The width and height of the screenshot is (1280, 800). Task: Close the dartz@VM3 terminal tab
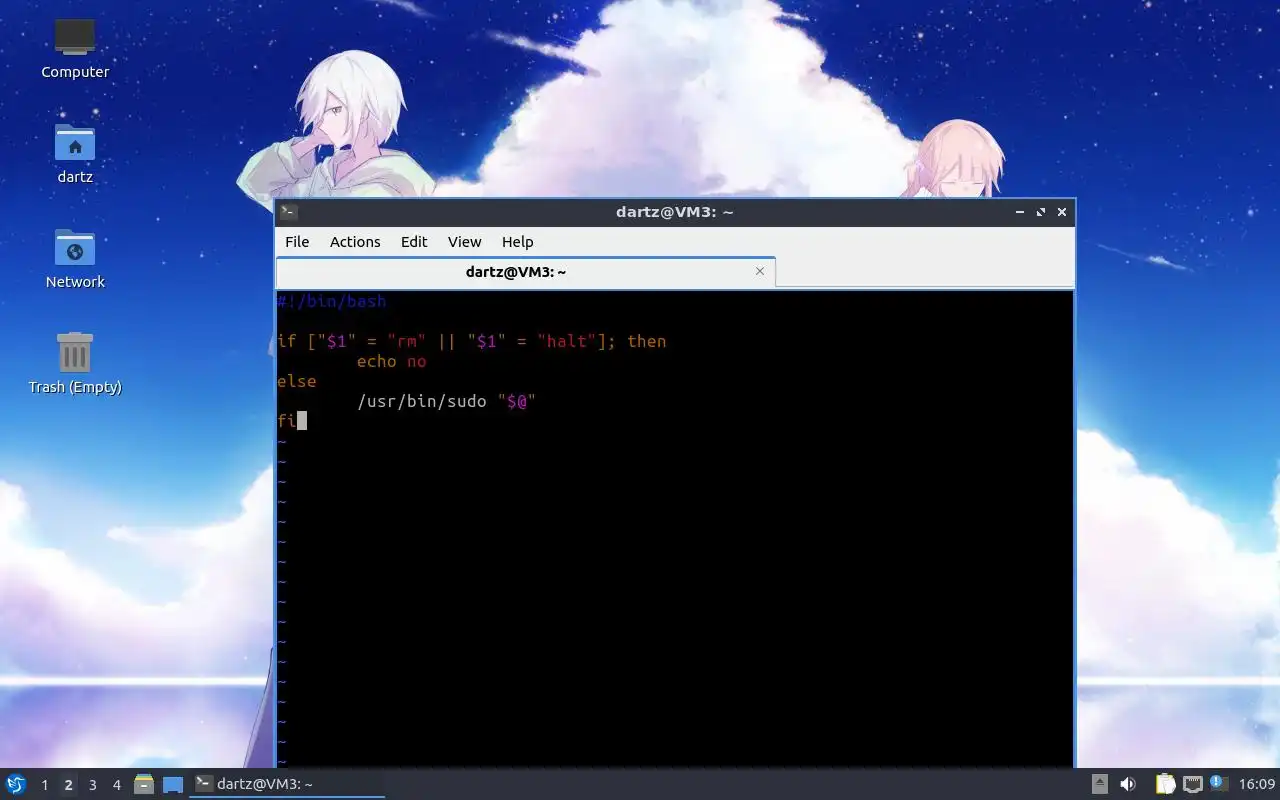(760, 271)
